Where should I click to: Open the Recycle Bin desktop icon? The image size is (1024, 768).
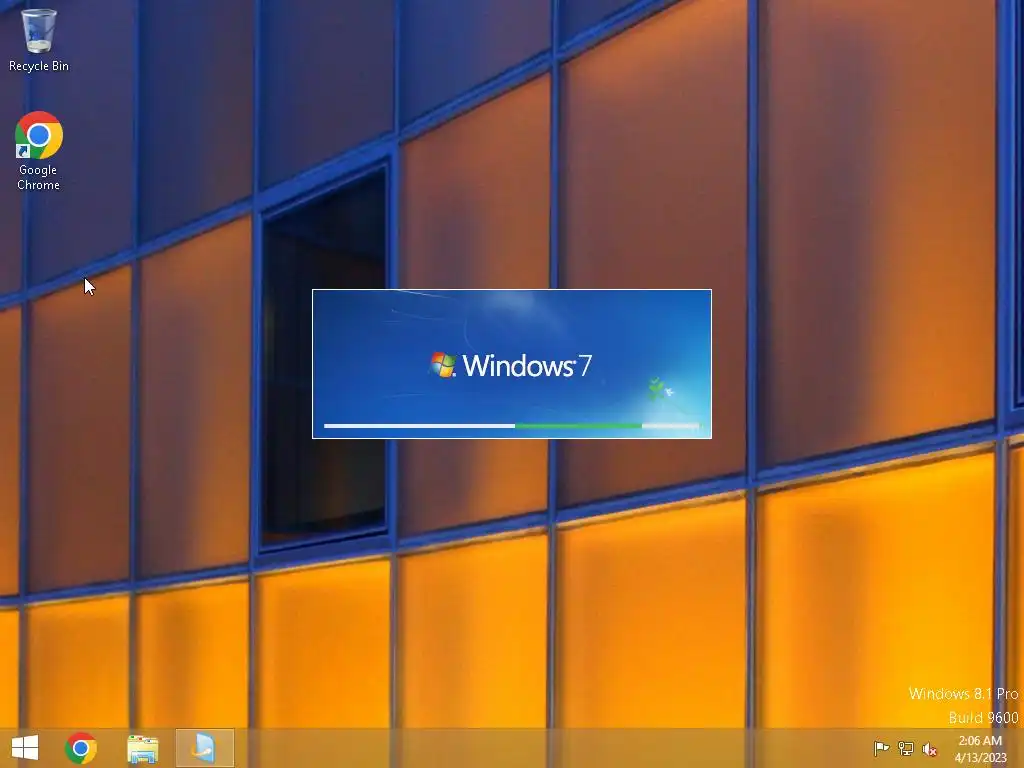click(39, 39)
